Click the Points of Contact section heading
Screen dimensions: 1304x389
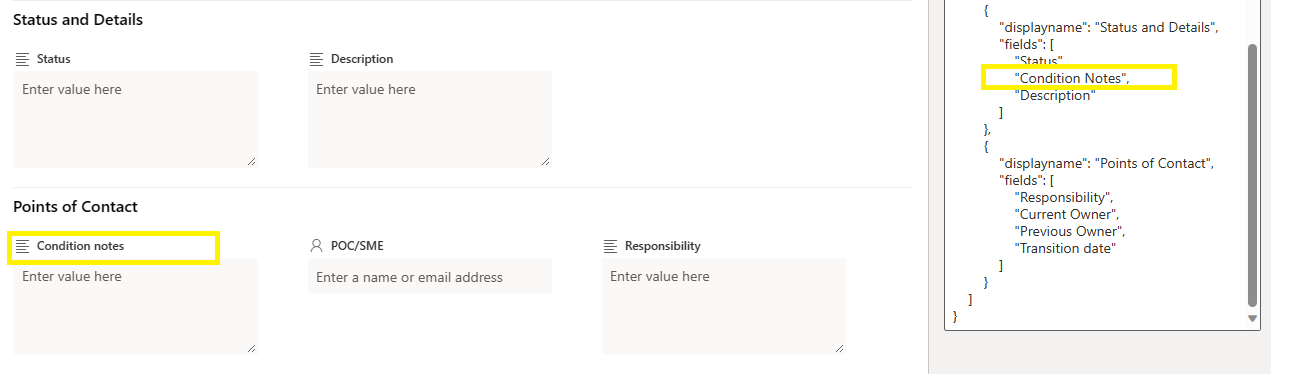(x=75, y=207)
